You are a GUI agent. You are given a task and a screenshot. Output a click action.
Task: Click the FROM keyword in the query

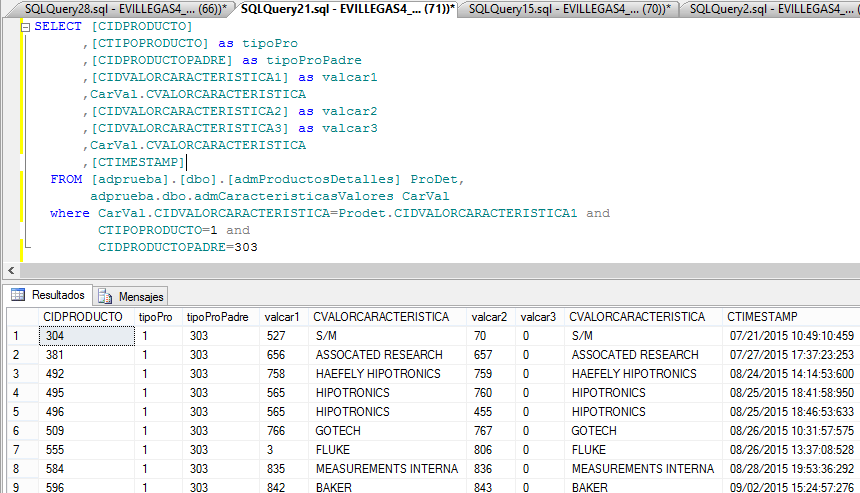pyautogui.click(x=66, y=179)
